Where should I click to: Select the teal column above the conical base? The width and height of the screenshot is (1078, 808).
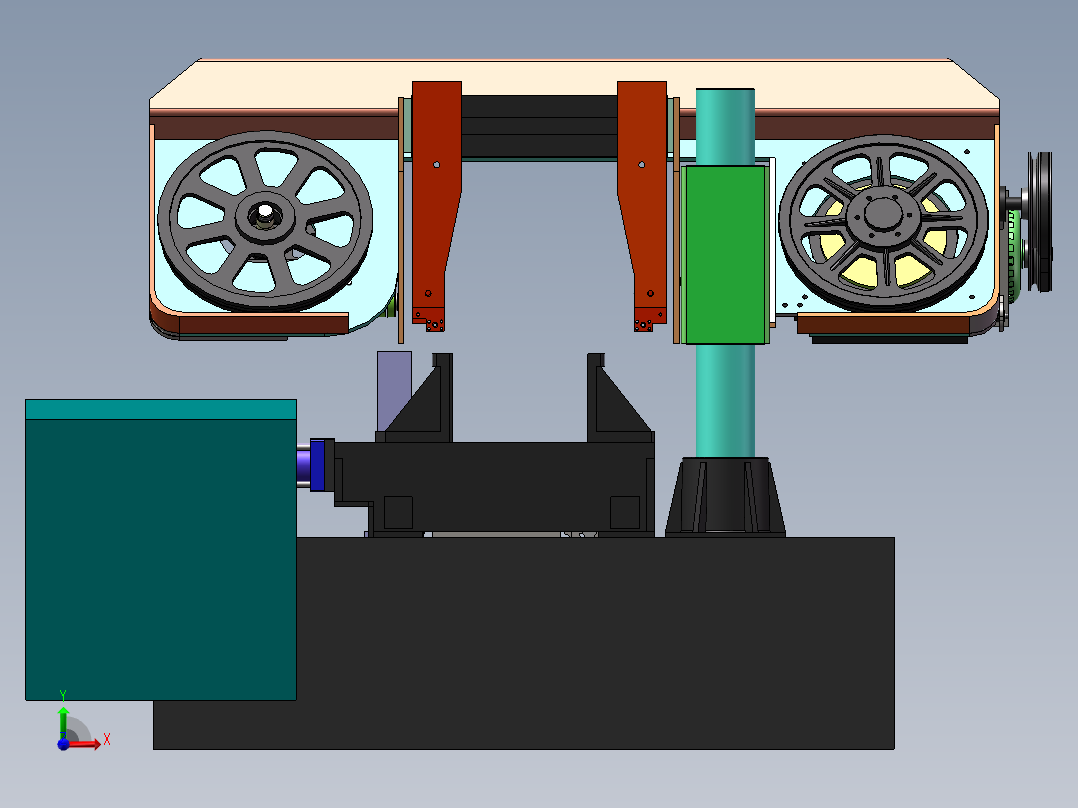pyautogui.click(x=725, y=401)
